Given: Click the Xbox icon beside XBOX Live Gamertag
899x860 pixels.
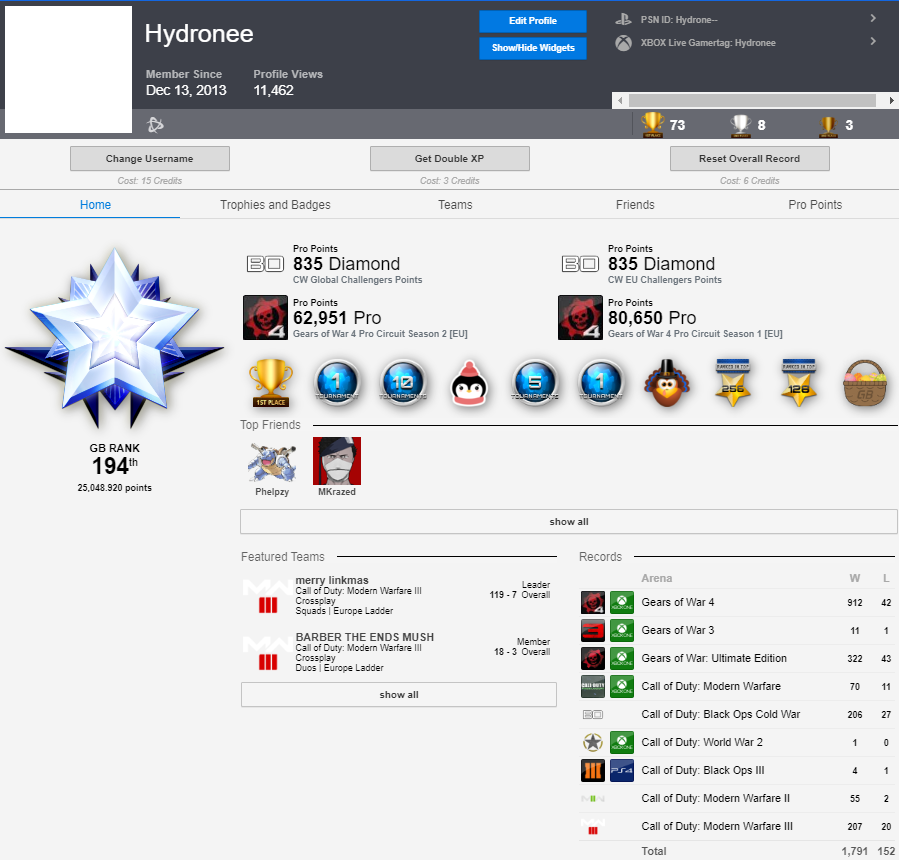Looking at the screenshot, I should [623, 43].
